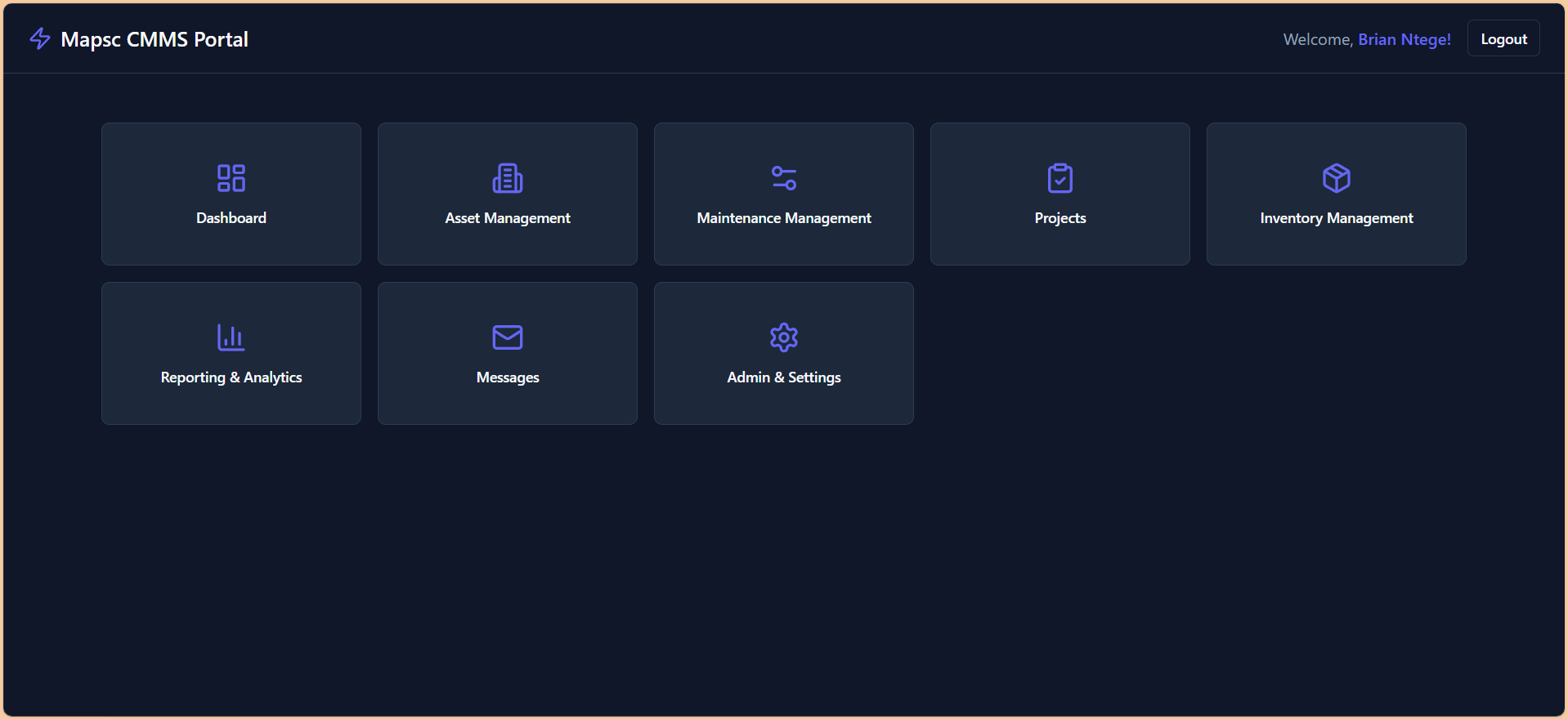1568x719 pixels.
Task: Click the Admin & Settings gear icon
Action: [784, 337]
